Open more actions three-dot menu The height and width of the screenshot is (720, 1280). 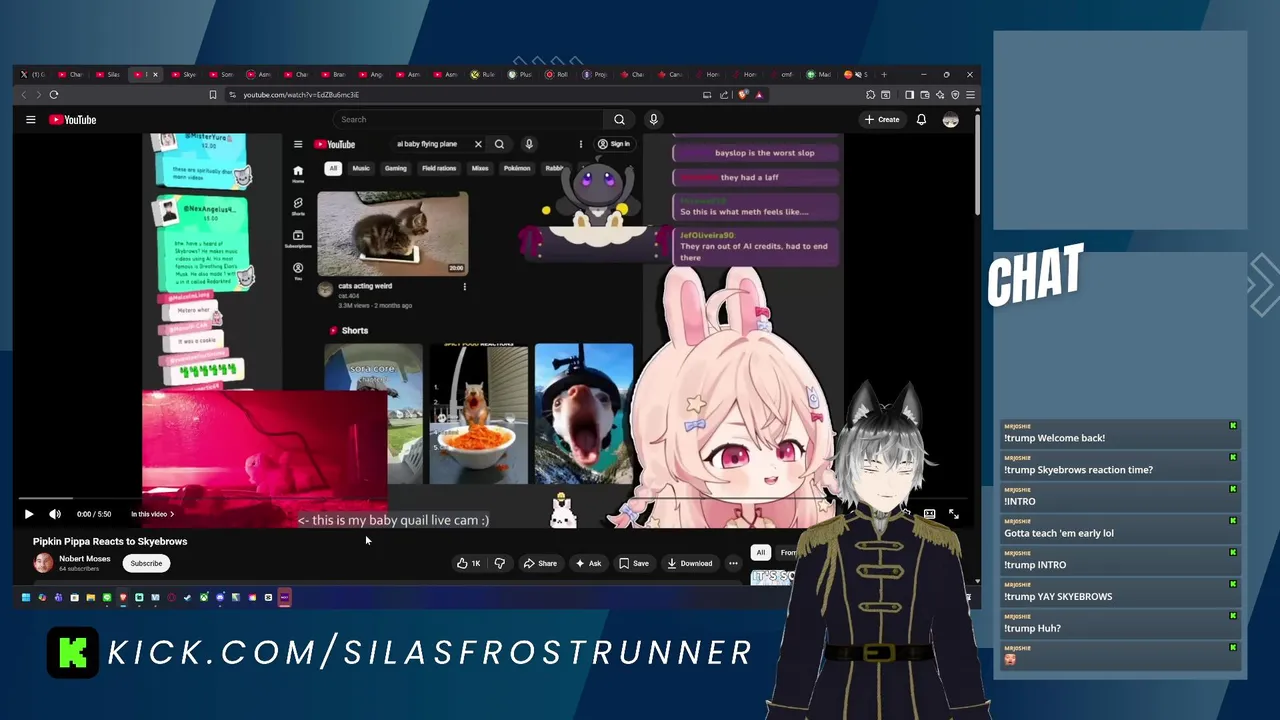click(733, 563)
